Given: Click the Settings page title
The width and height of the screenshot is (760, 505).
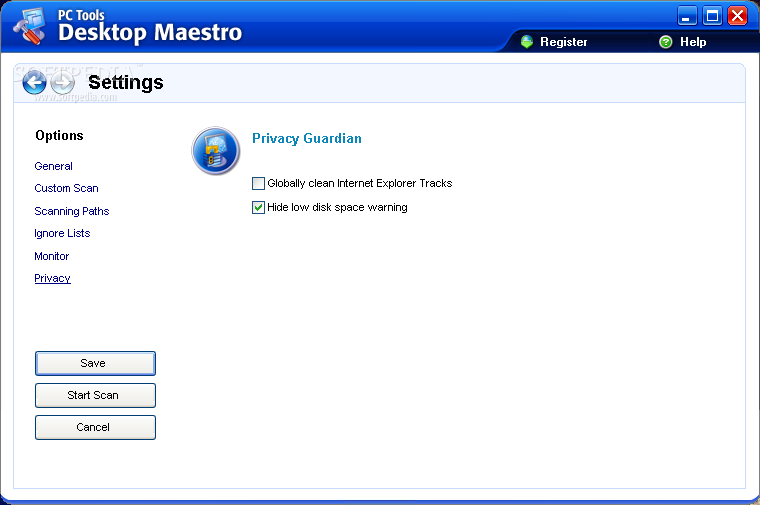Looking at the screenshot, I should click(x=126, y=82).
